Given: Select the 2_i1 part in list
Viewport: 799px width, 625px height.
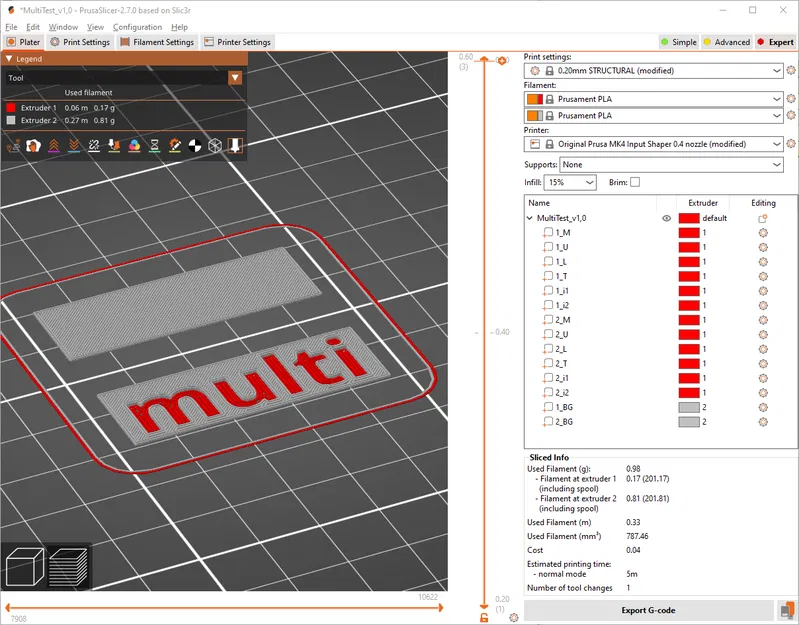Looking at the screenshot, I should point(562,378).
